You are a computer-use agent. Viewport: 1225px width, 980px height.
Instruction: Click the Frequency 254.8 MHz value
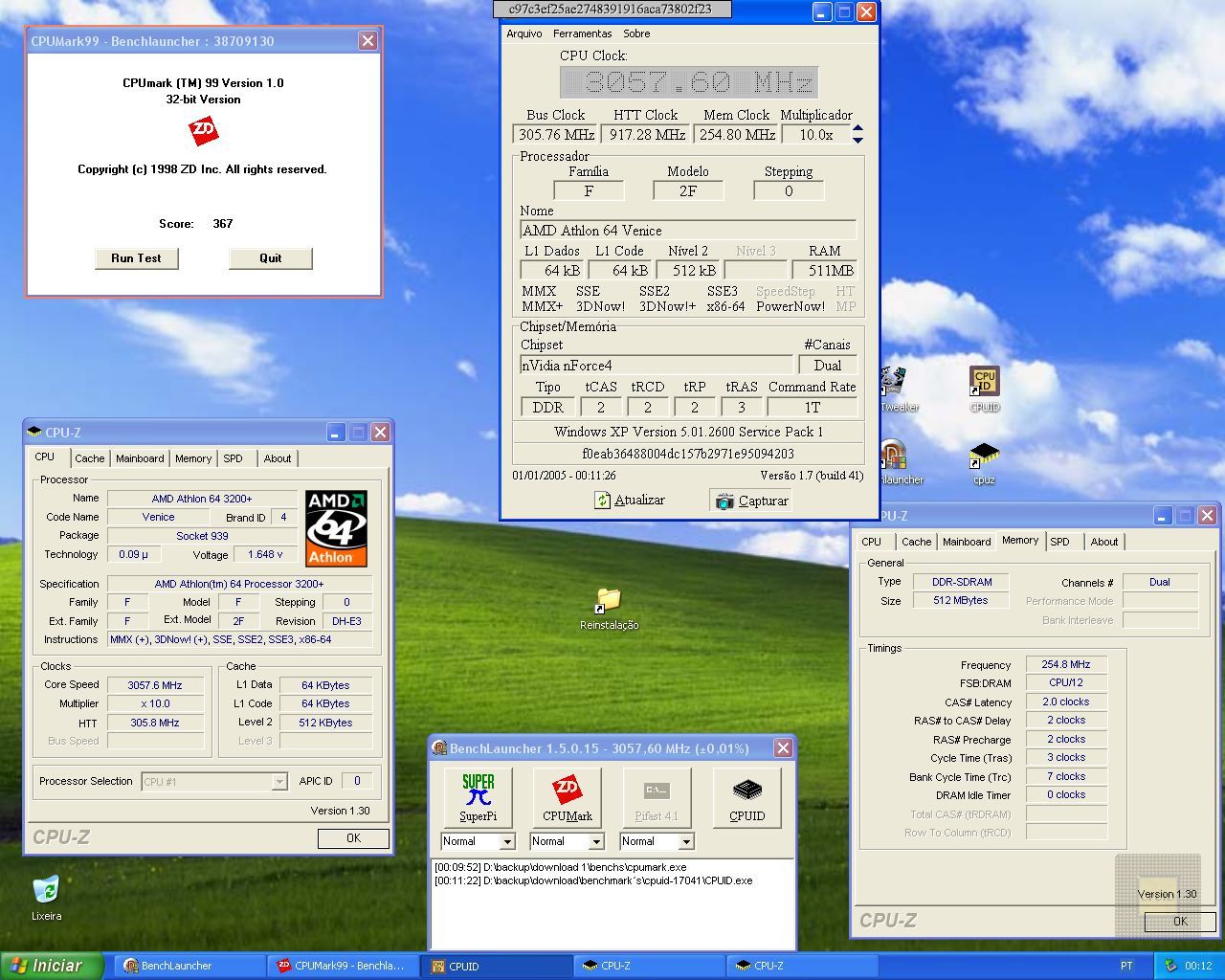tap(1065, 664)
